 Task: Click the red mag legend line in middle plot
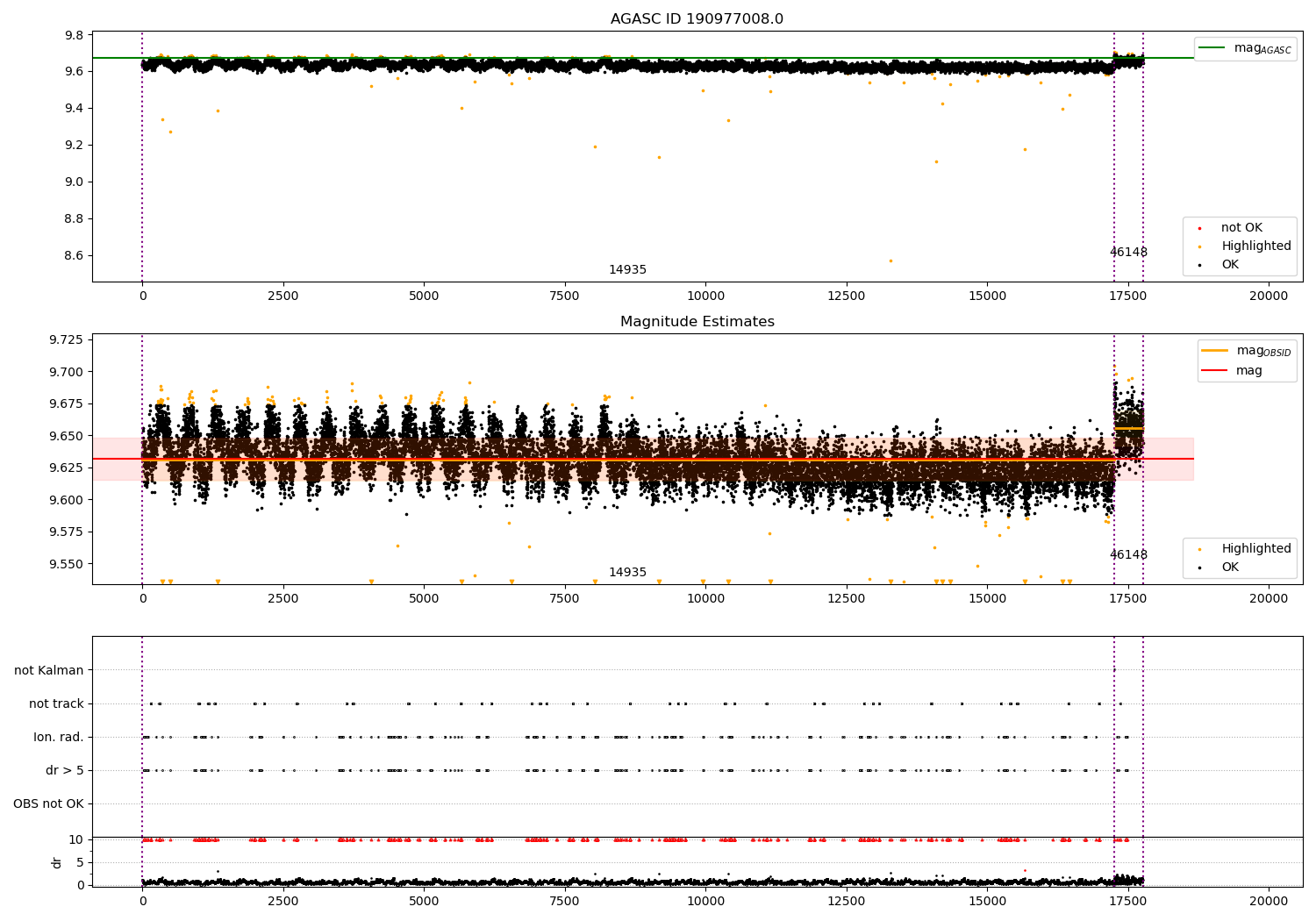[x=1215, y=371]
